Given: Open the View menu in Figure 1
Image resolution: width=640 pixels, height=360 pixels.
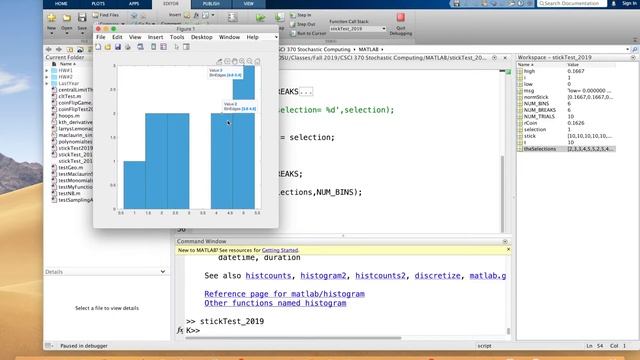Looking at the screenshot, I should pos(135,37).
